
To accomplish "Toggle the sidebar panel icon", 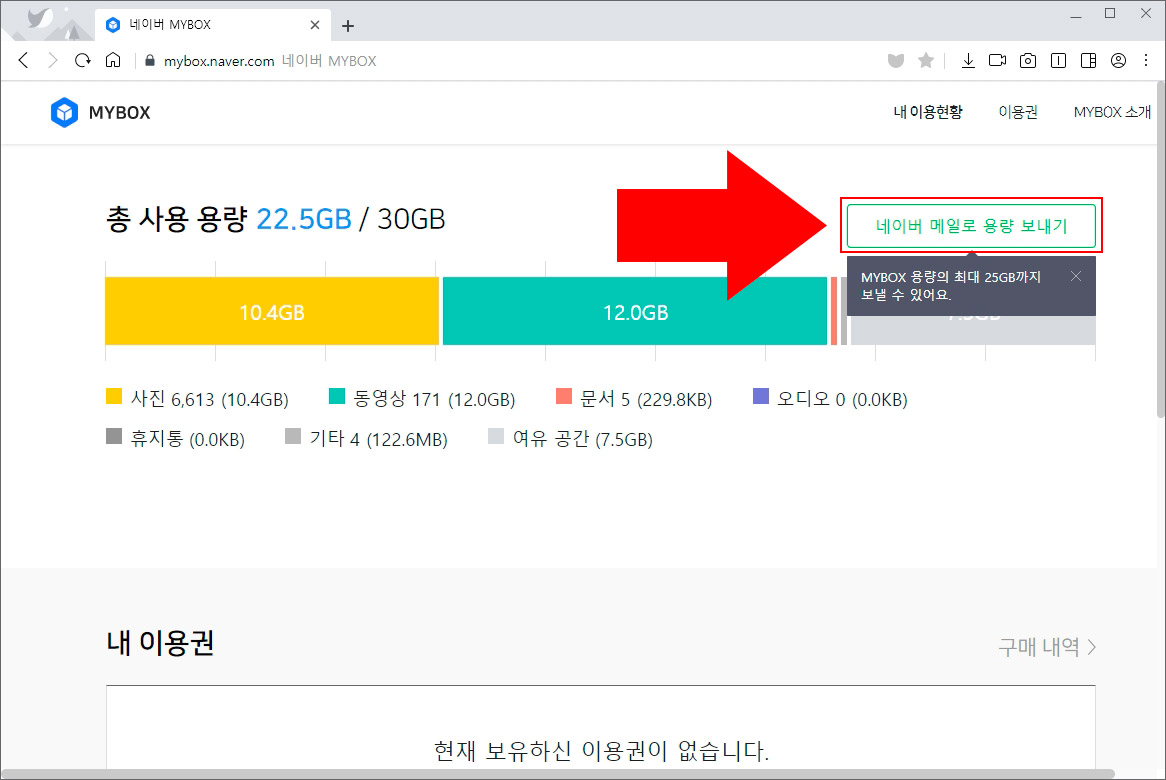I will point(1058,60).
